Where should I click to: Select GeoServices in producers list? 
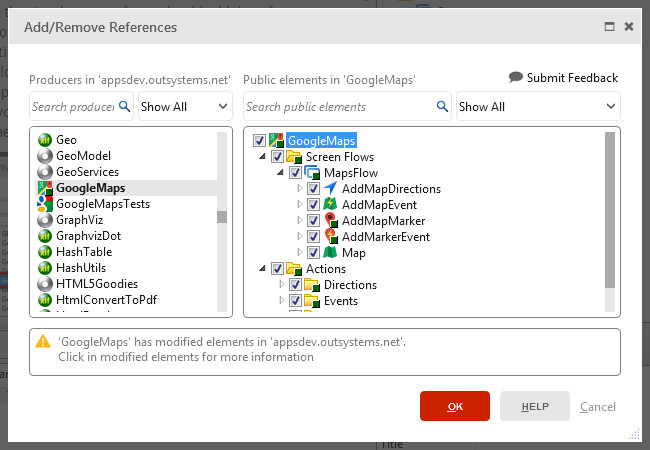pyautogui.click(x=87, y=172)
